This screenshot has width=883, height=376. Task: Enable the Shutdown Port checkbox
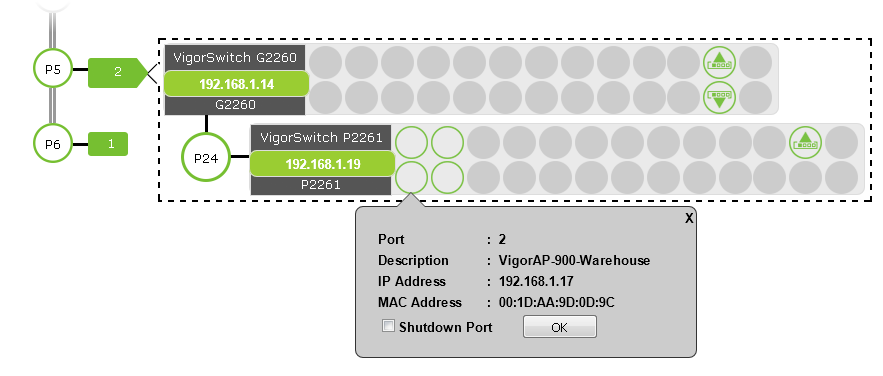pos(388,326)
